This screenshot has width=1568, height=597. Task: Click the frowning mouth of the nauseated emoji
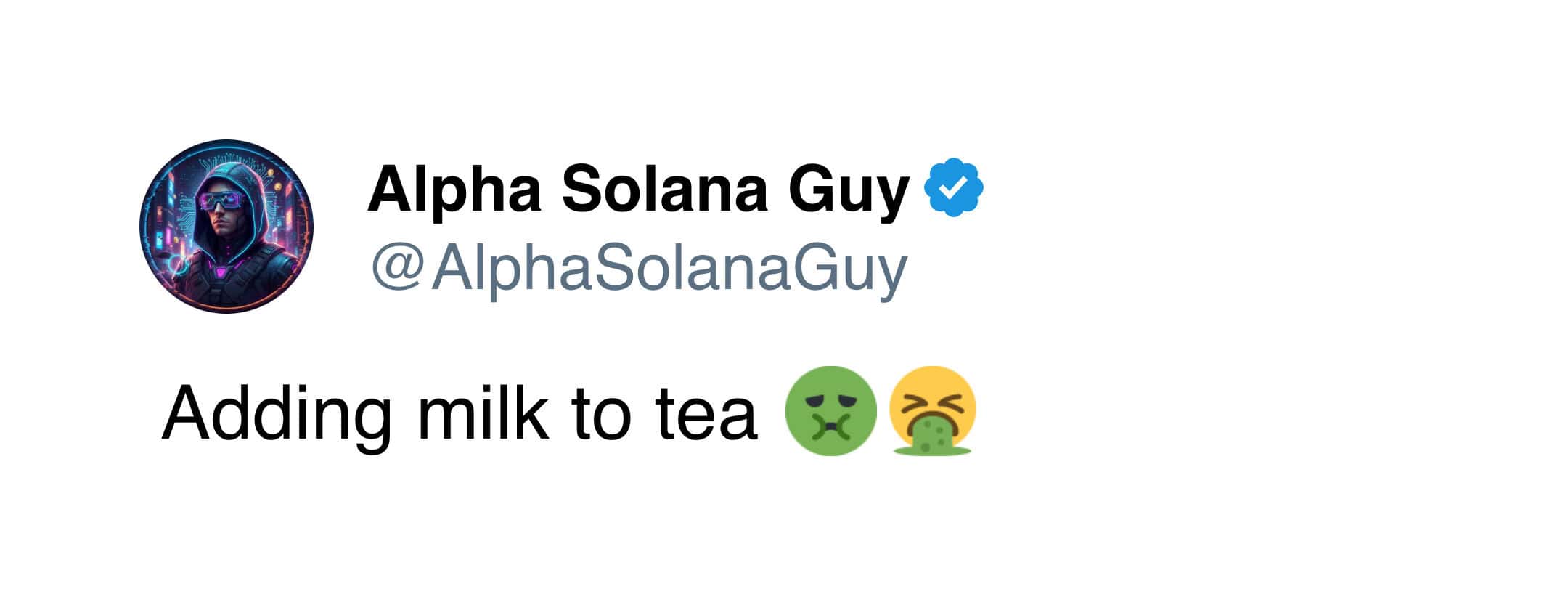pos(831,426)
